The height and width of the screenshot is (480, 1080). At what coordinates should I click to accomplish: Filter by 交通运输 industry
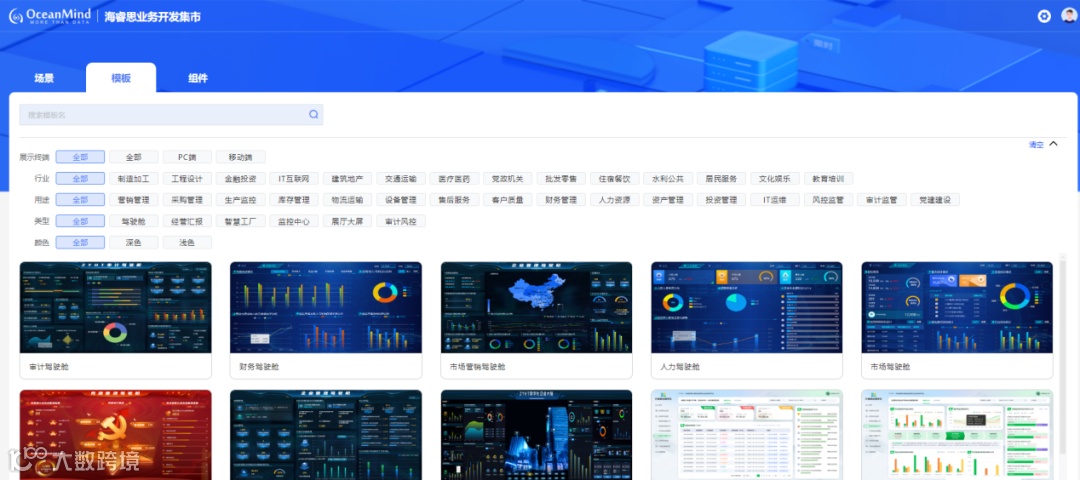pos(401,178)
